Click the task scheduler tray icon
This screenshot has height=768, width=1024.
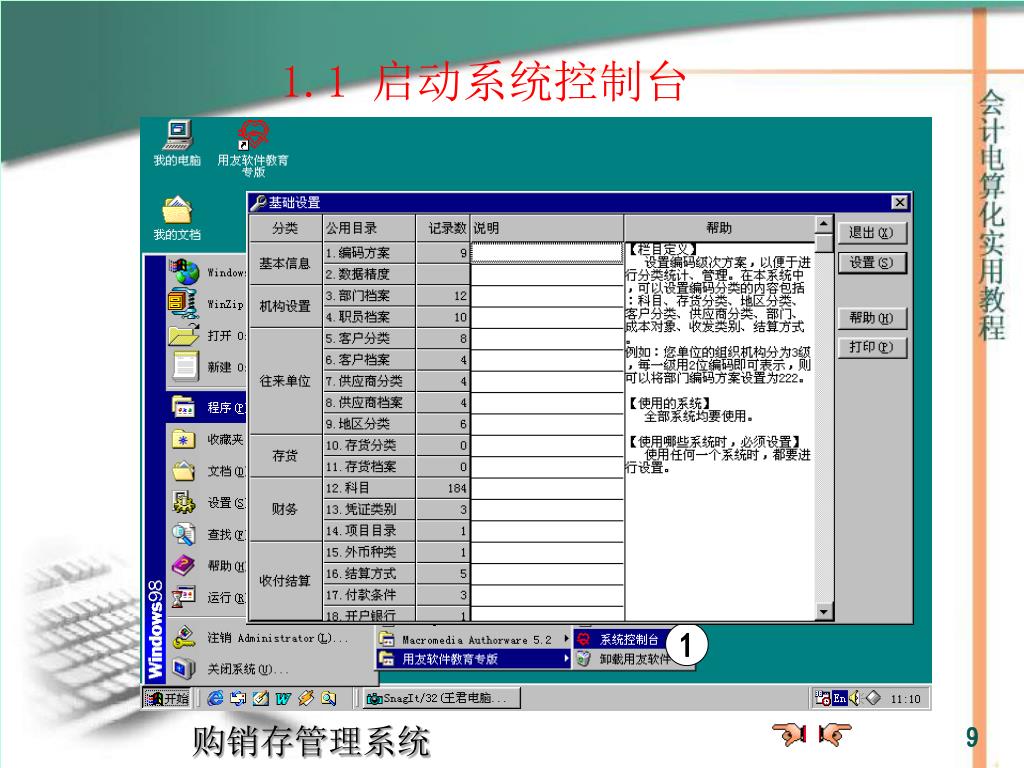(x=823, y=698)
